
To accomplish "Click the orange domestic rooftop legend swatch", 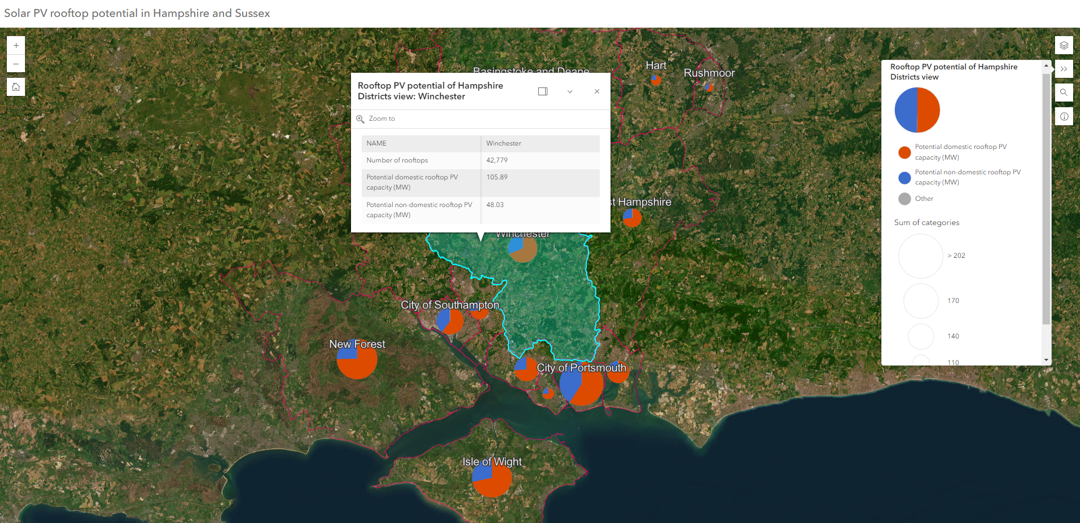I will click(904, 152).
